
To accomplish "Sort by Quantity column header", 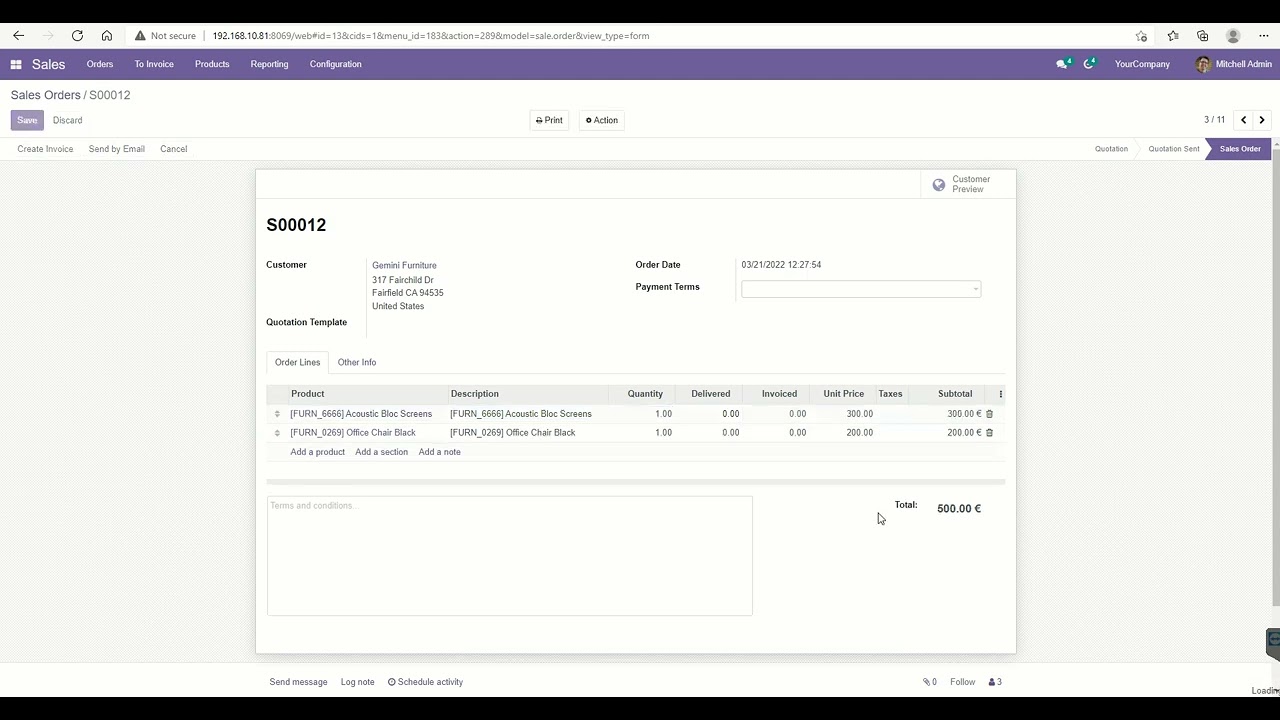I will point(642,394).
